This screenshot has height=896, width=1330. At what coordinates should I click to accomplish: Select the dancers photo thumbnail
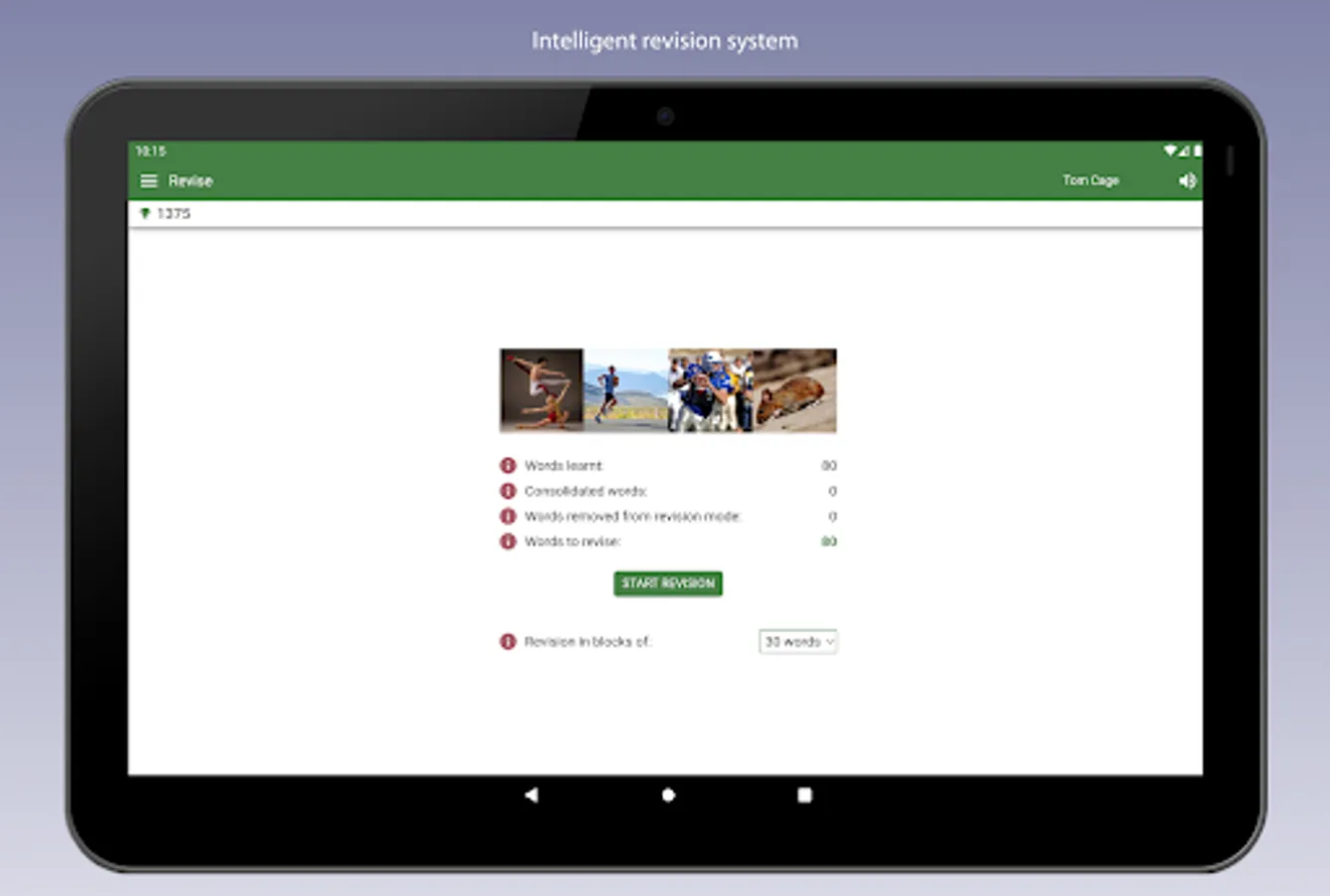542,390
